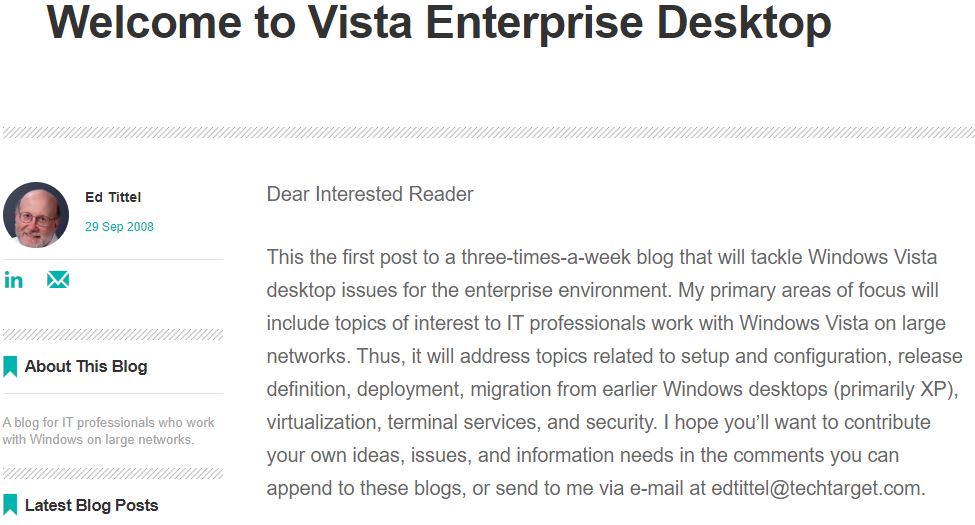975x525 pixels.
Task: Click the word virtualization in the paragraph
Action: tap(321, 422)
